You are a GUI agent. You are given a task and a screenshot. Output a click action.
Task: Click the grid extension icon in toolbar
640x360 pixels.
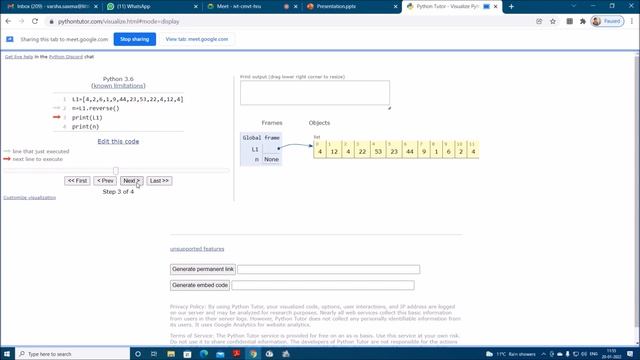[569, 21]
